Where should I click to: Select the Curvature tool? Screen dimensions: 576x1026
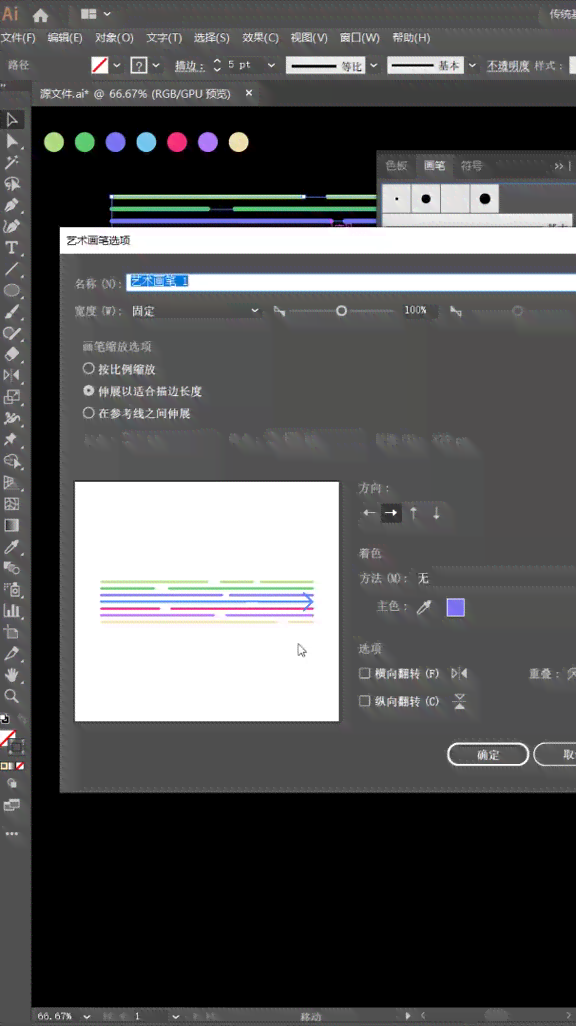[x=12, y=226]
